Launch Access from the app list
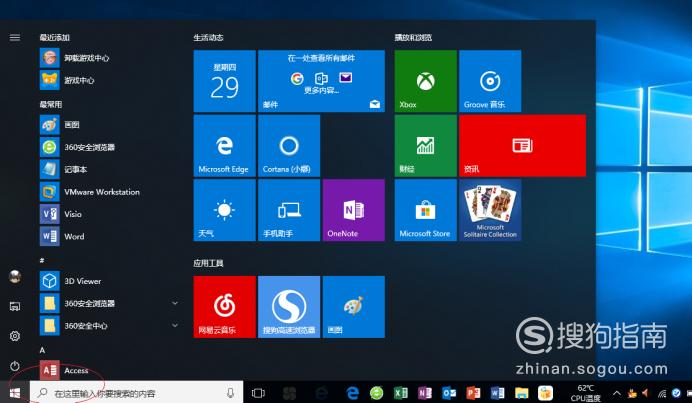The width and height of the screenshot is (692, 403). (110, 370)
